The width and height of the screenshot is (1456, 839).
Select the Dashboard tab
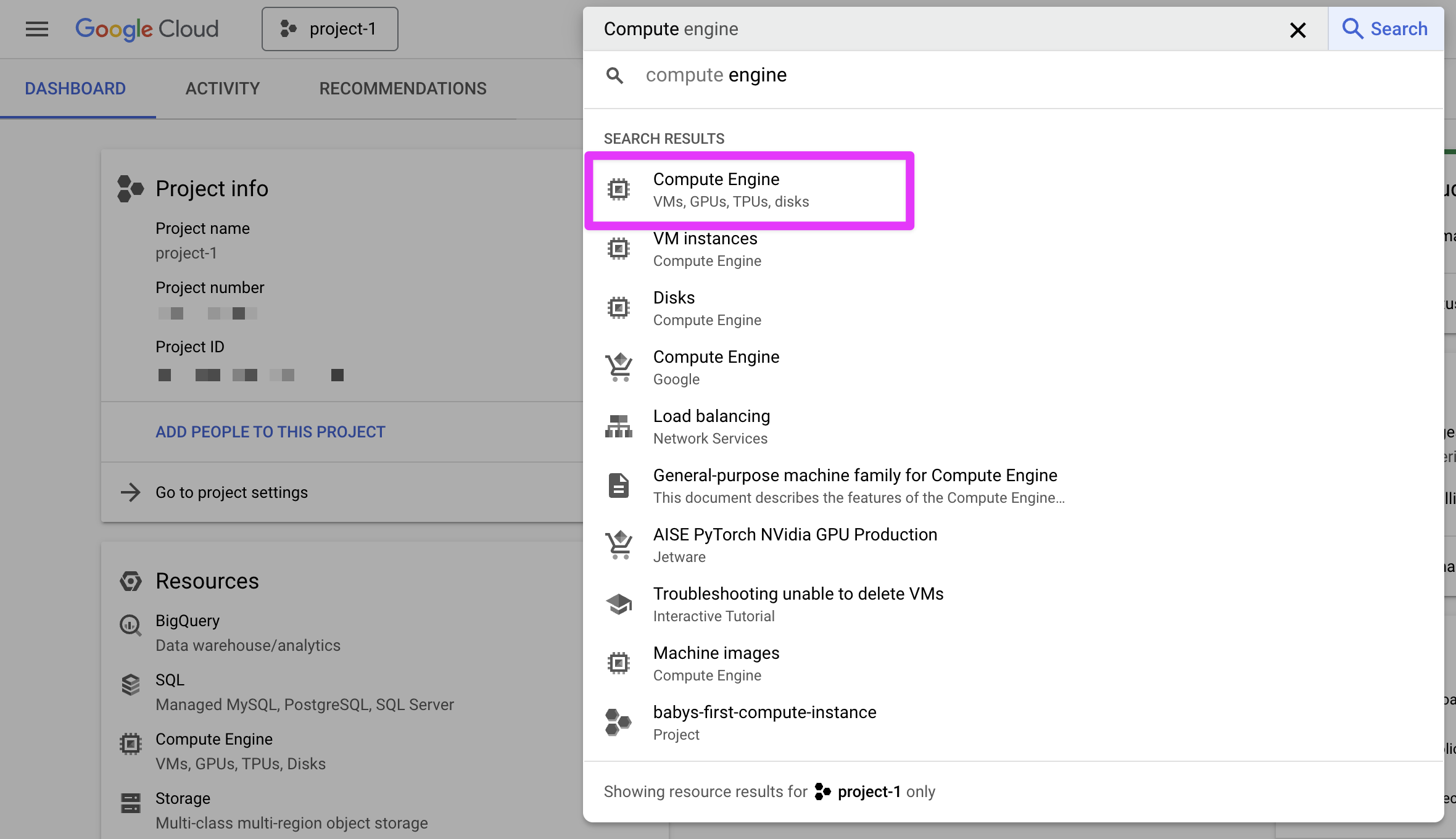tap(75, 88)
